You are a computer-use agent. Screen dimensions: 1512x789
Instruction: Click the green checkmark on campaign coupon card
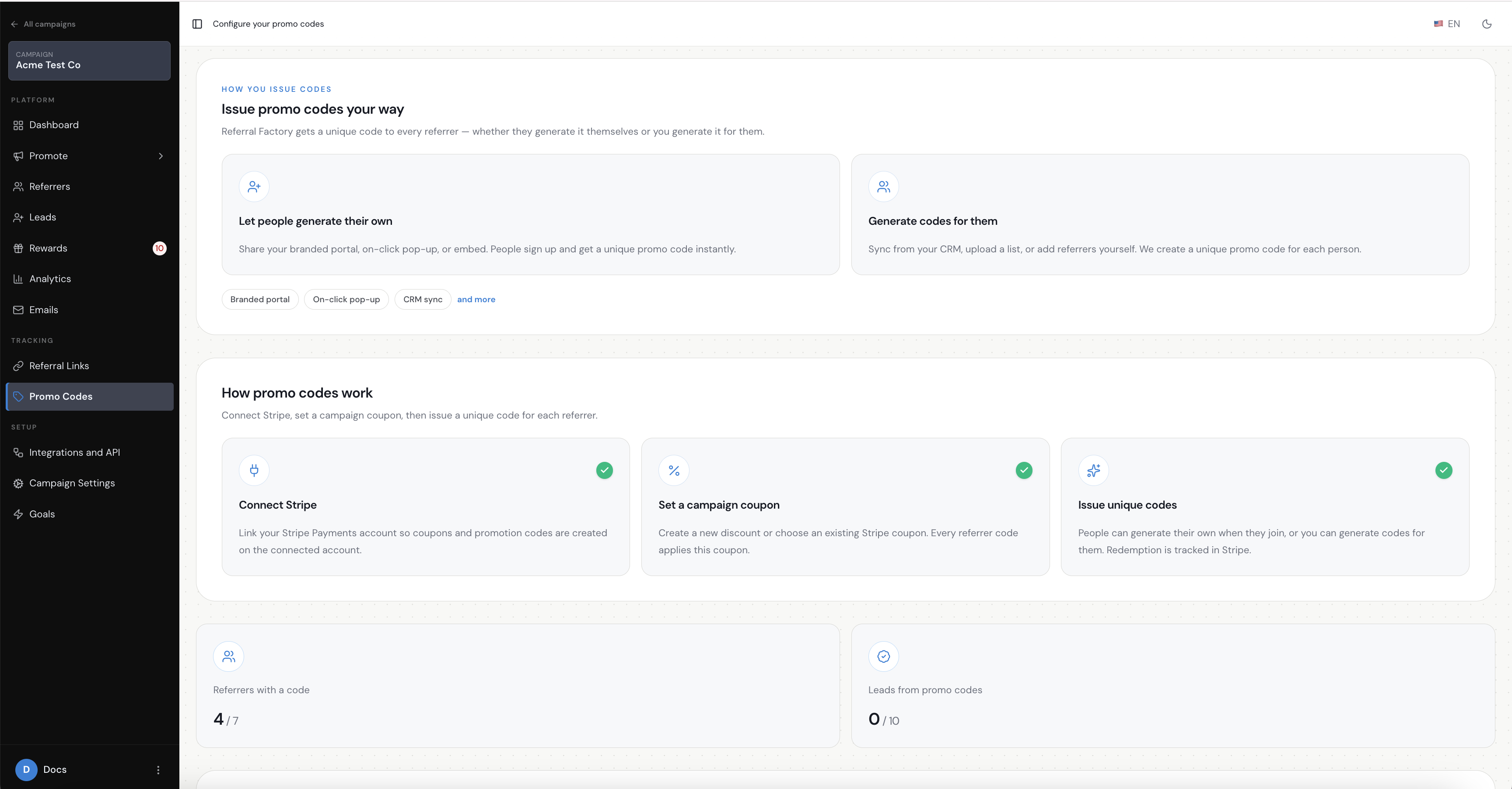(x=1024, y=471)
